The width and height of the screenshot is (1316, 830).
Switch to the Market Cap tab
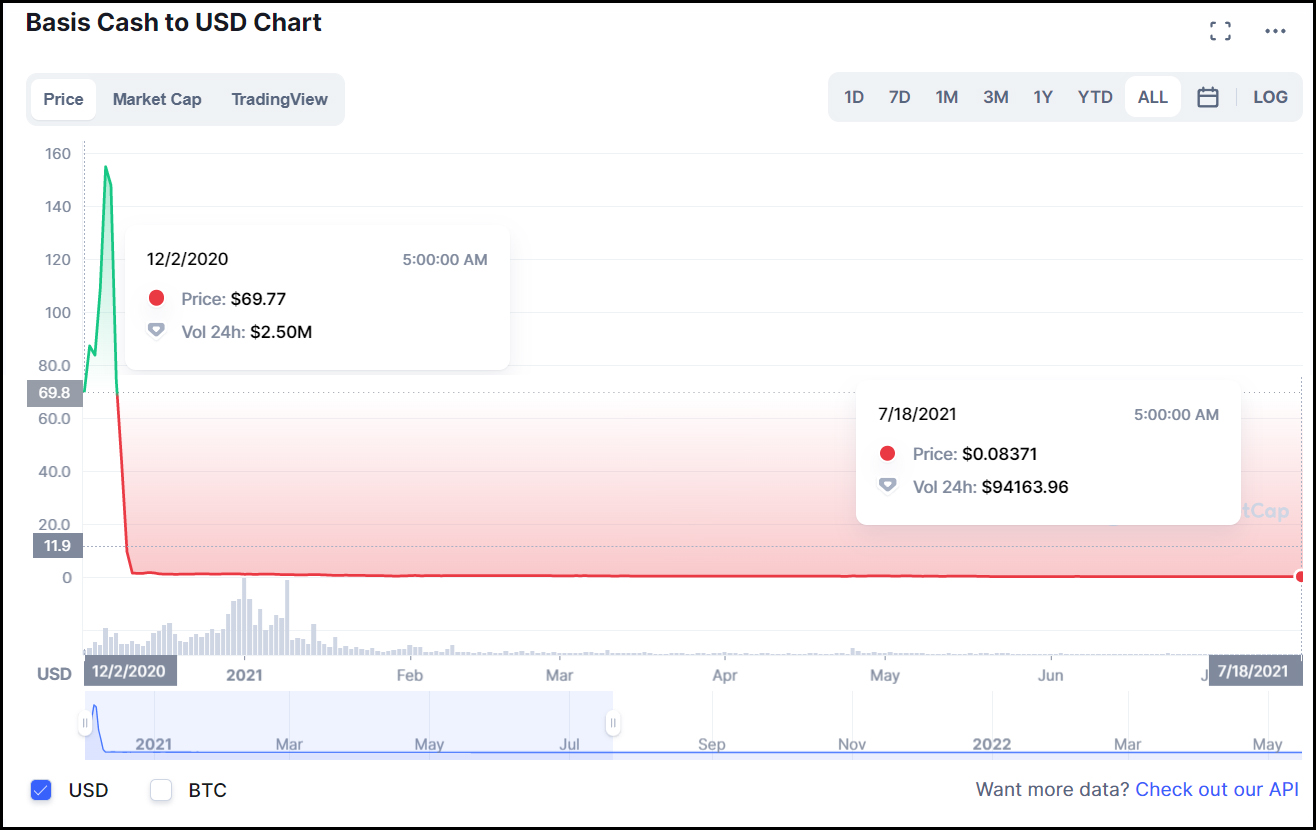157,99
